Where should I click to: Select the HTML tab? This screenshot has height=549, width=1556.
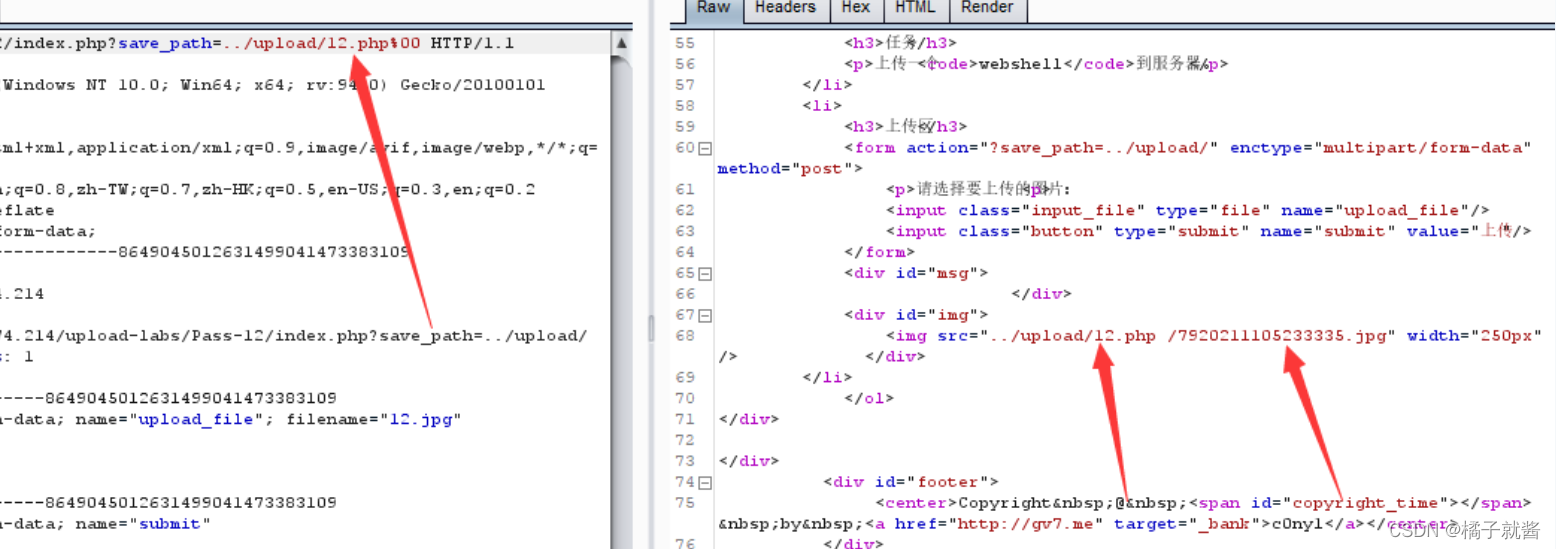point(915,8)
